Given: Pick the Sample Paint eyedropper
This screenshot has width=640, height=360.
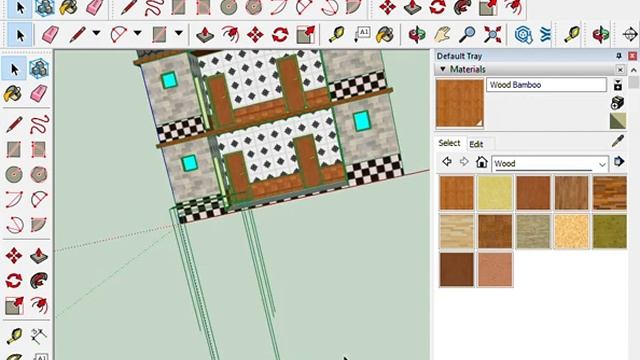Looking at the screenshot, I should click(618, 141).
